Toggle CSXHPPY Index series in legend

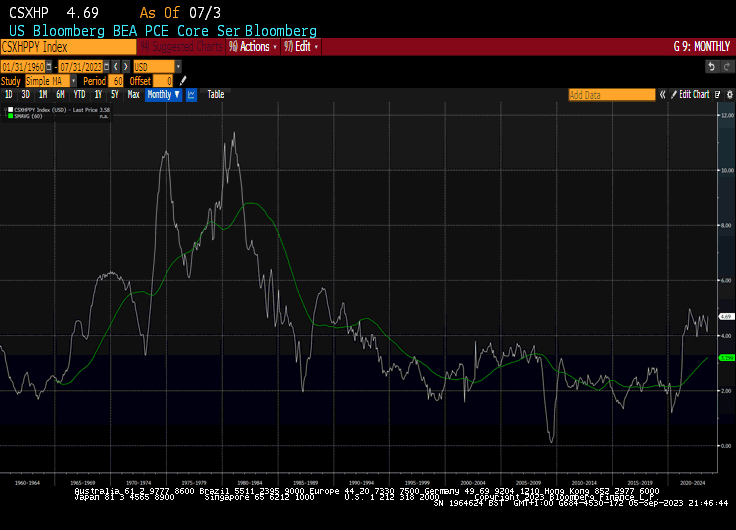45,109
